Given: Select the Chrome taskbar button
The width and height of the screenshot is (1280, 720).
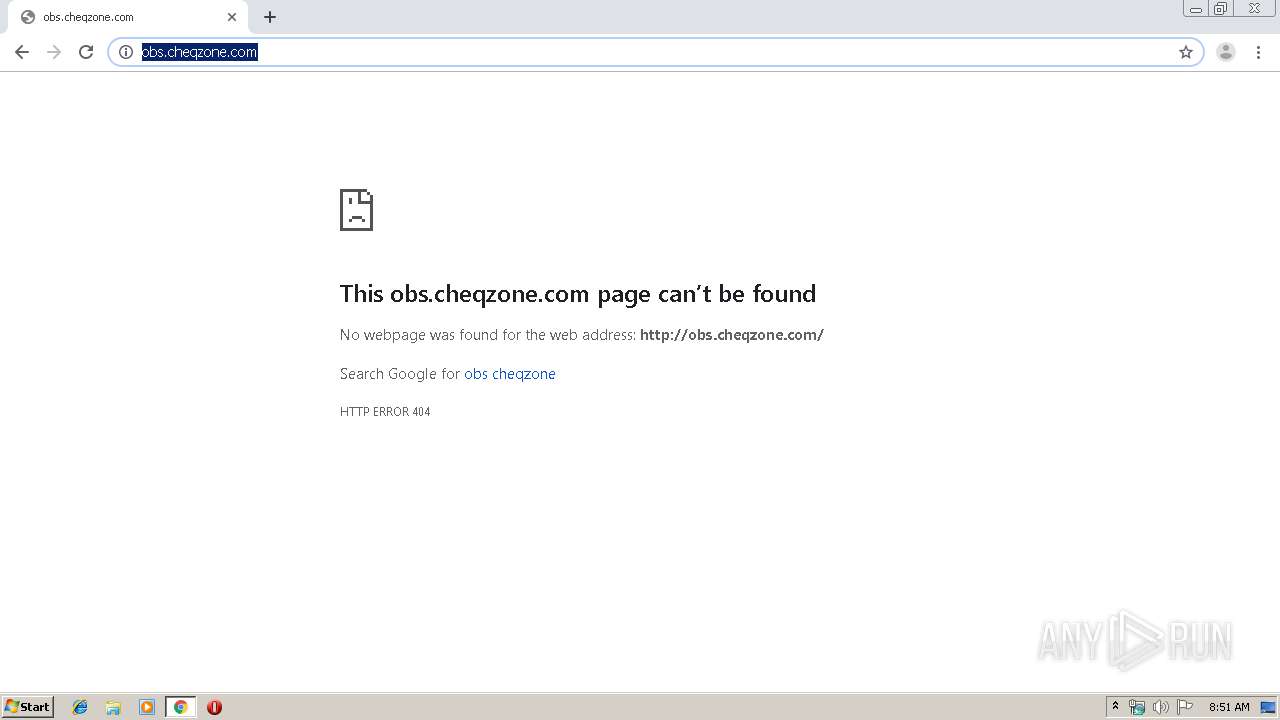Looking at the screenshot, I should pyautogui.click(x=180, y=707).
